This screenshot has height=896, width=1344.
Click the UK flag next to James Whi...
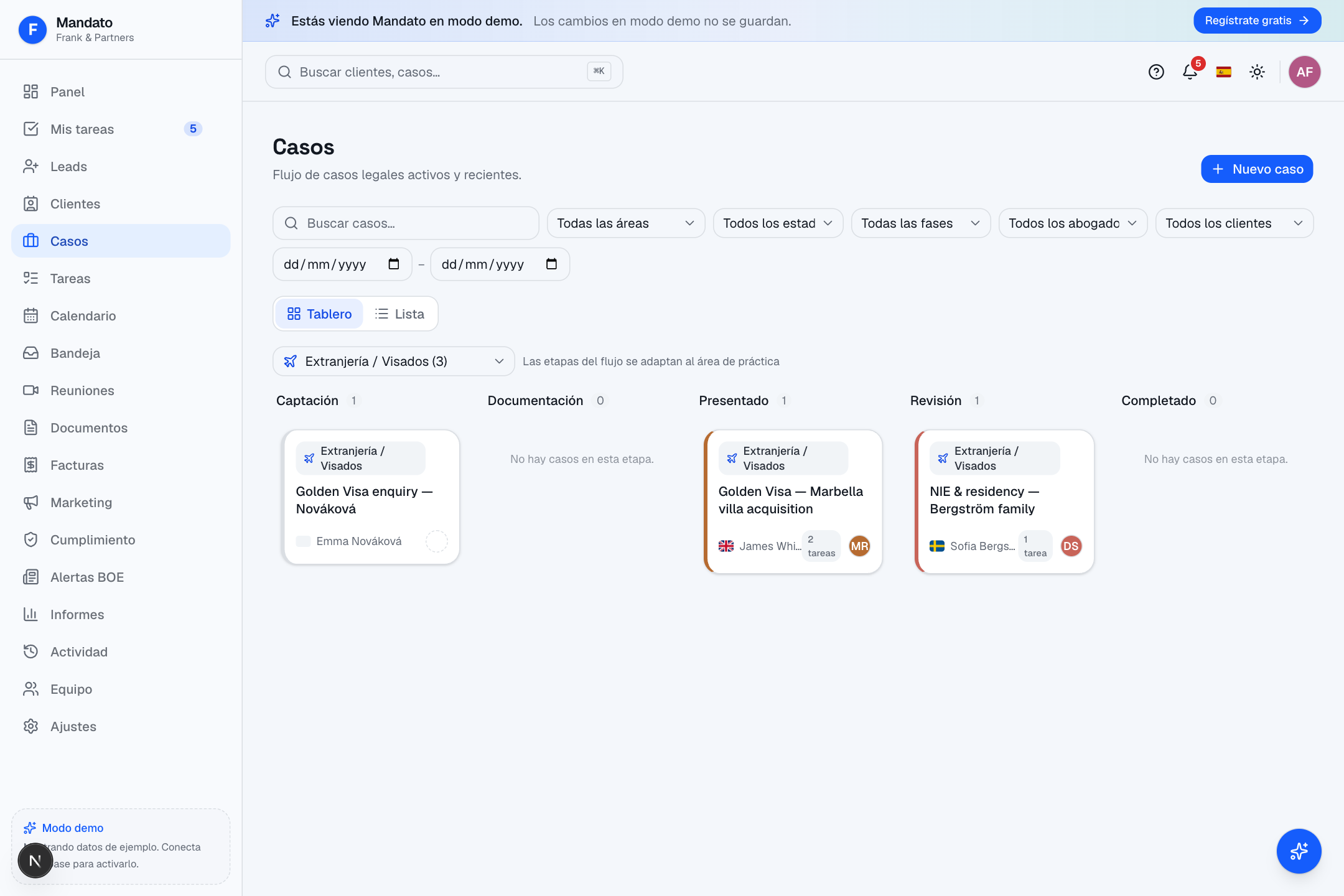pos(726,546)
